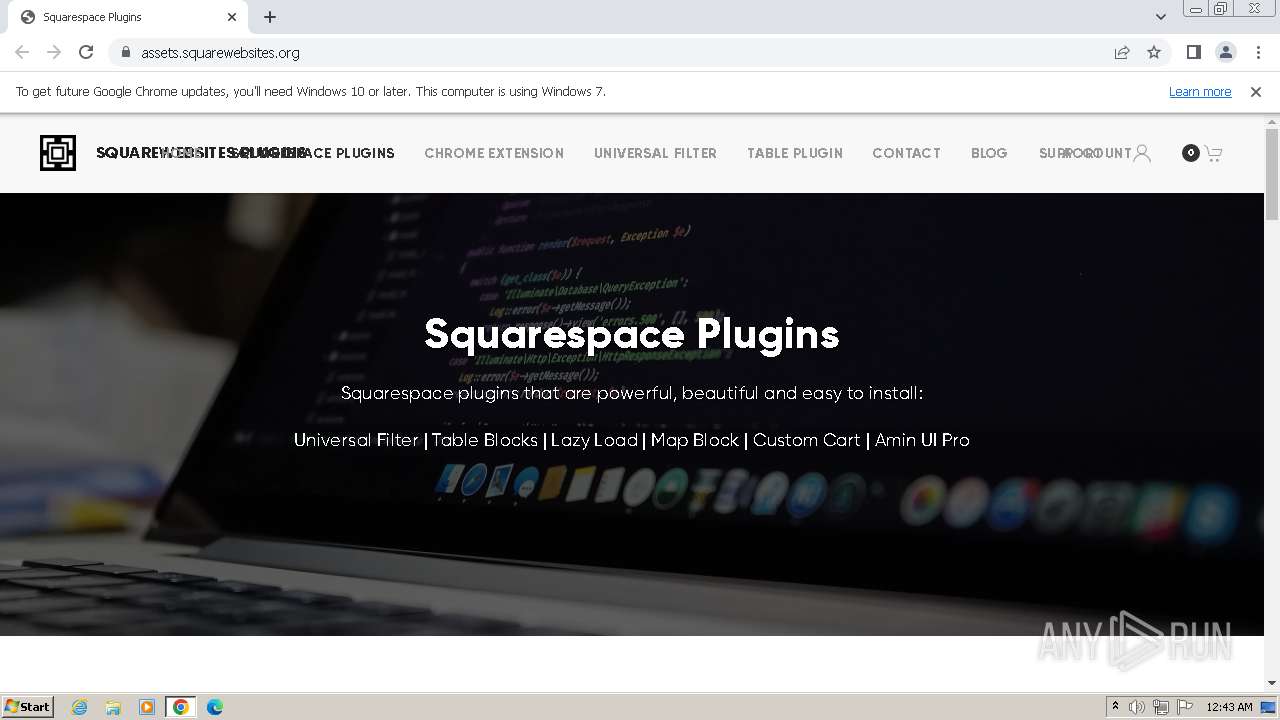This screenshot has width=1280, height=720.
Task: Open a new tab with plus button
Action: [x=270, y=17]
